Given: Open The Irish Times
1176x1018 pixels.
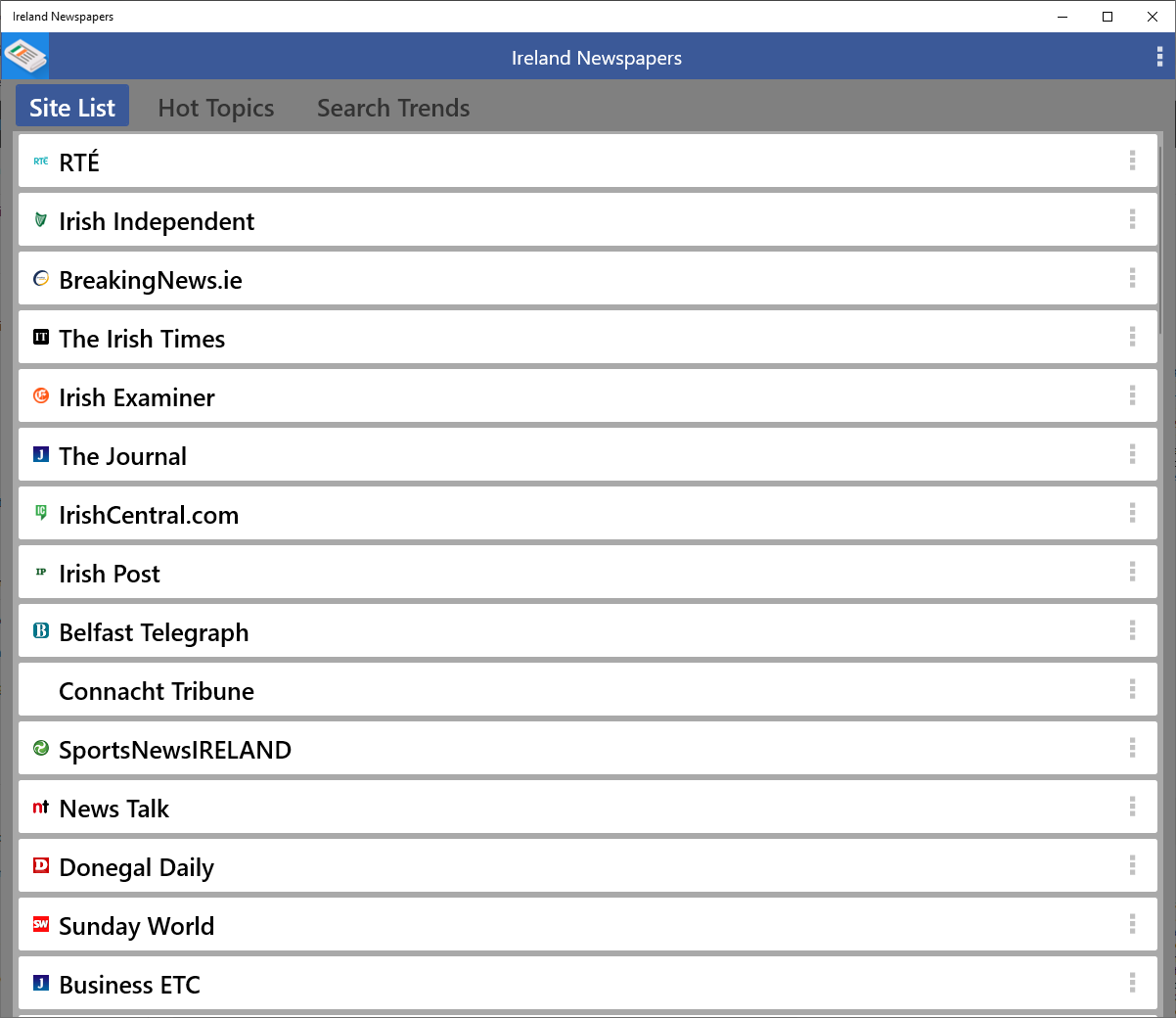Looking at the screenshot, I should (x=587, y=337).
